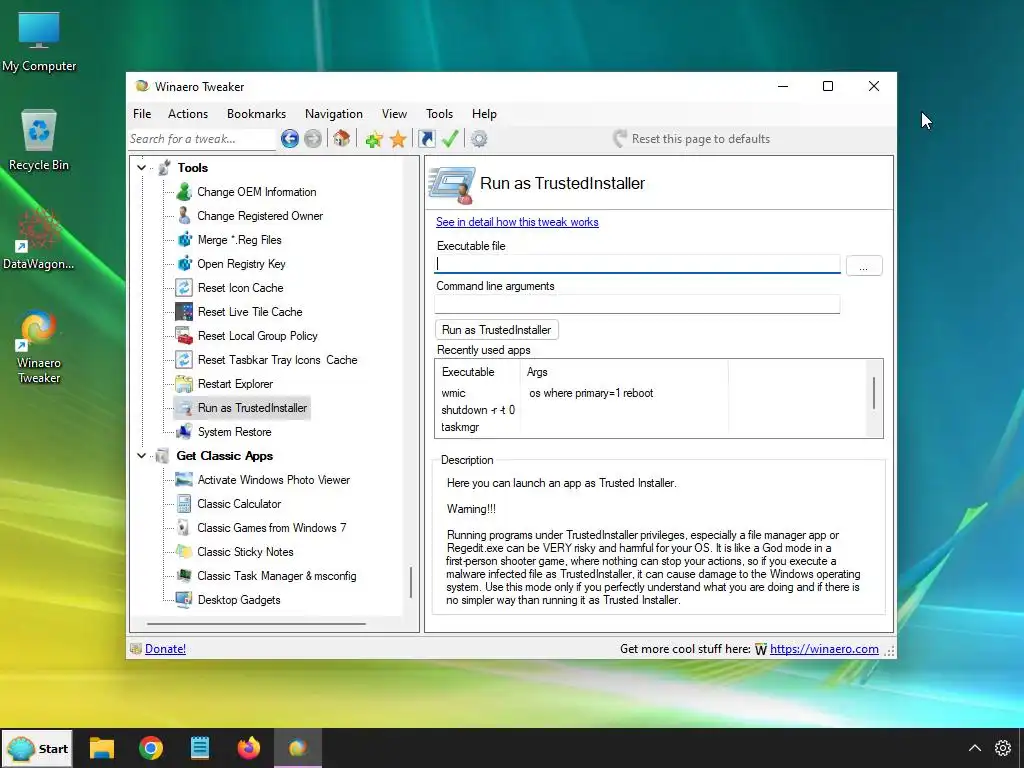Go back with the blue arrow toolbar icon
The height and width of the screenshot is (768, 1024).
coord(289,138)
